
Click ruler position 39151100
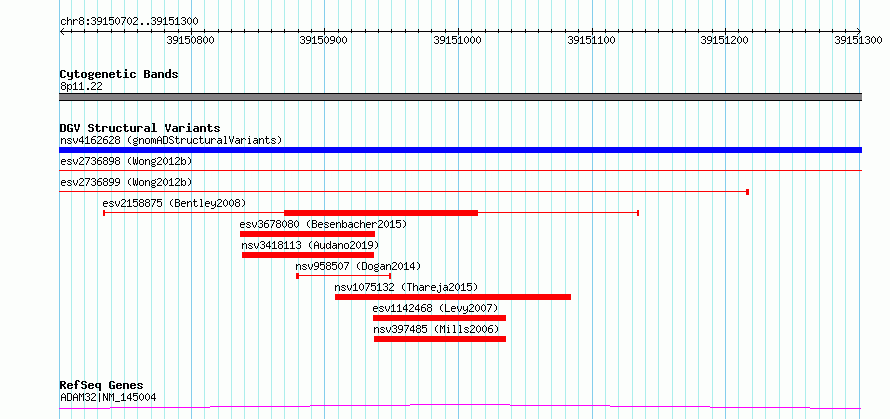(x=591, y=40)
